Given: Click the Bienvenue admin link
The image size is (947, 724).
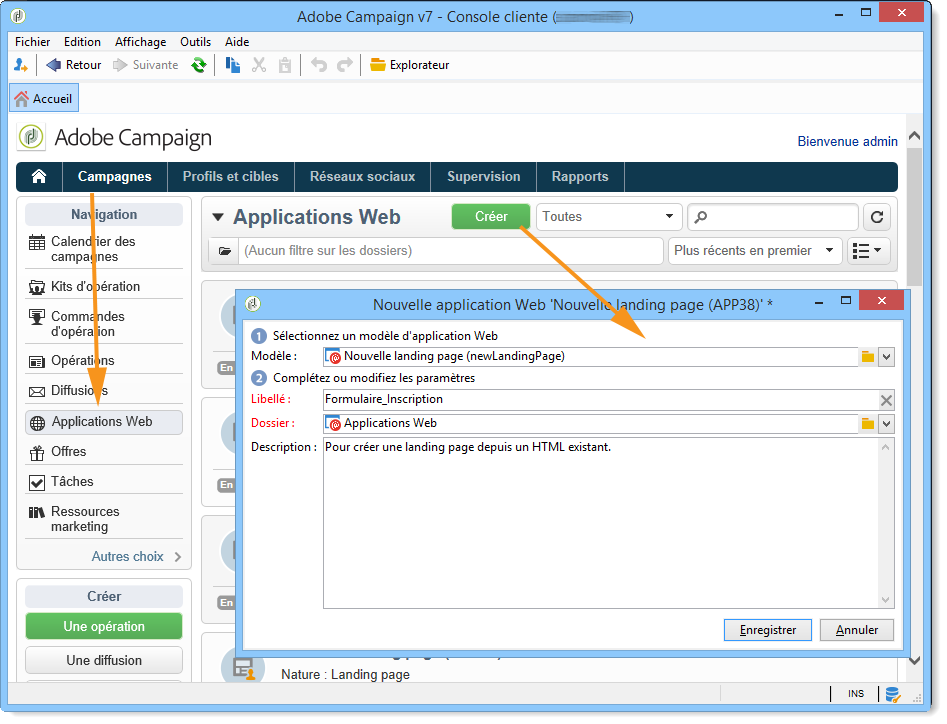Looking at the screenshot, I should click(847, 141).
